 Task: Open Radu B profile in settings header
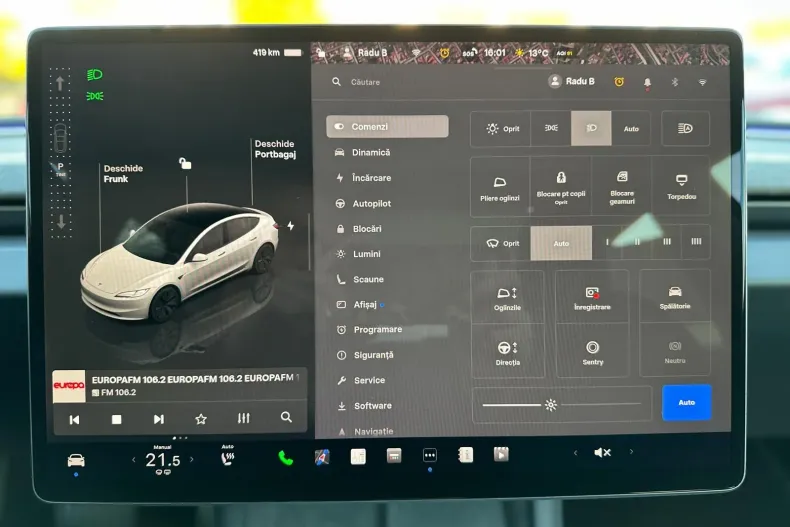[x=571, y=81]
